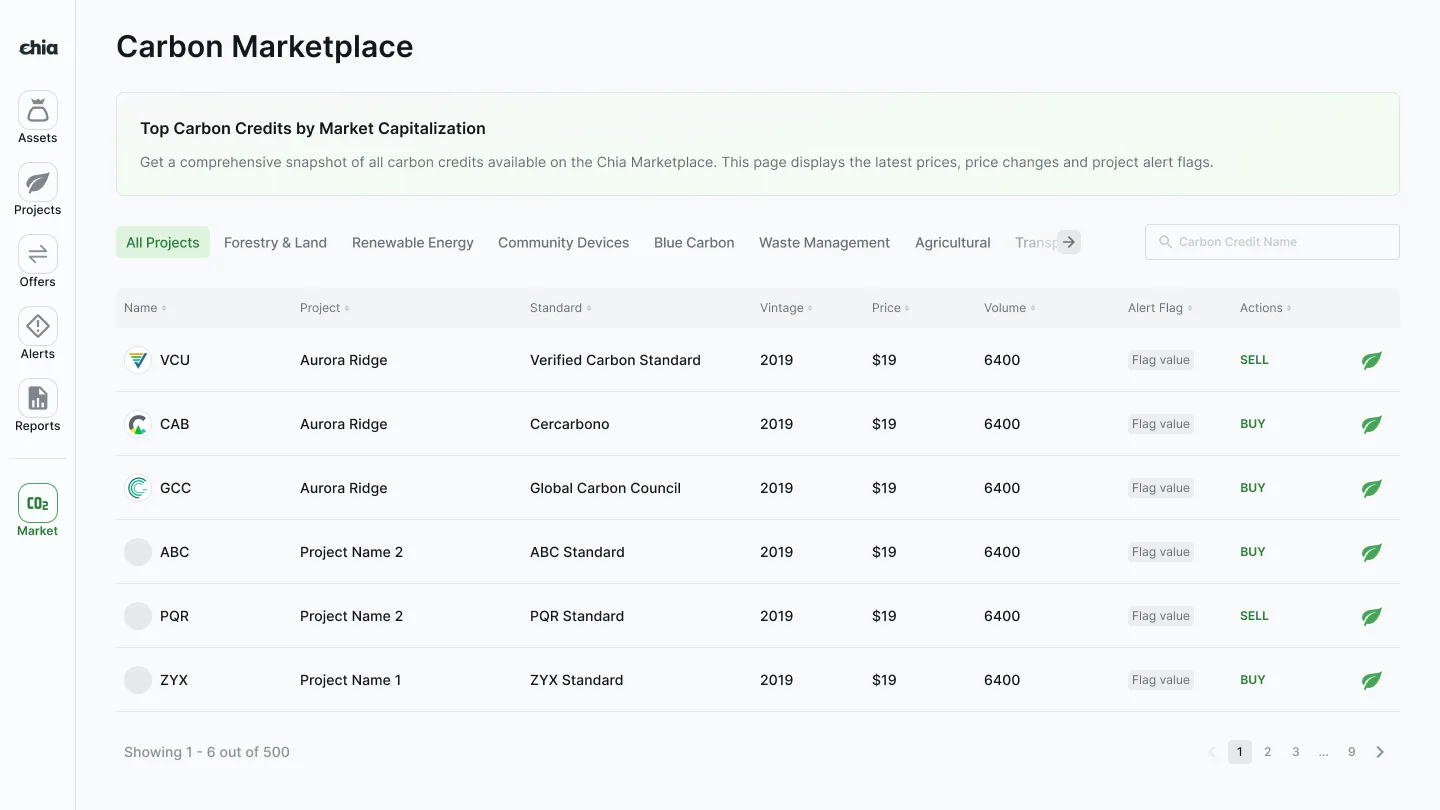Click BUY for the CAB credit
Image resolution: width=1440 pixels, height=810 pixels.
point(1253,424)
